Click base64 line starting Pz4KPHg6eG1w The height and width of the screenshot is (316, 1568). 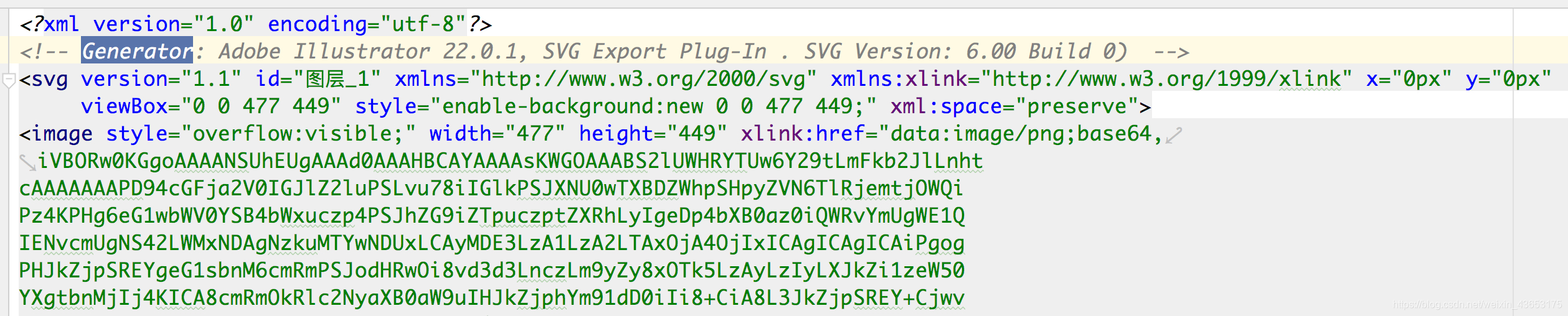coord(492,216)
